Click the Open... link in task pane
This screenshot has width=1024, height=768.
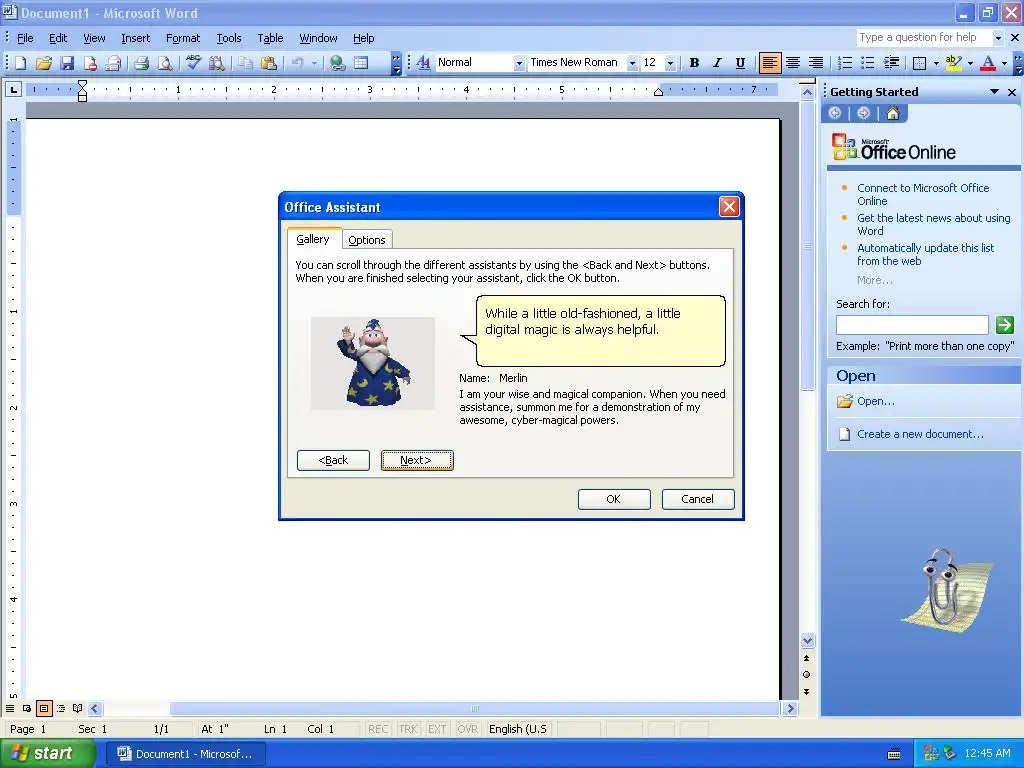pos(876,401)
